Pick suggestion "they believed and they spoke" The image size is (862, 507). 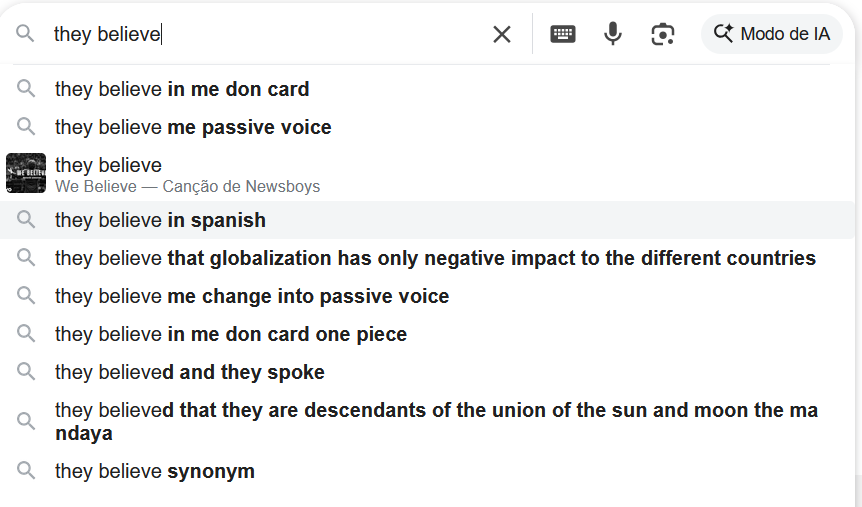pos(190,372)
